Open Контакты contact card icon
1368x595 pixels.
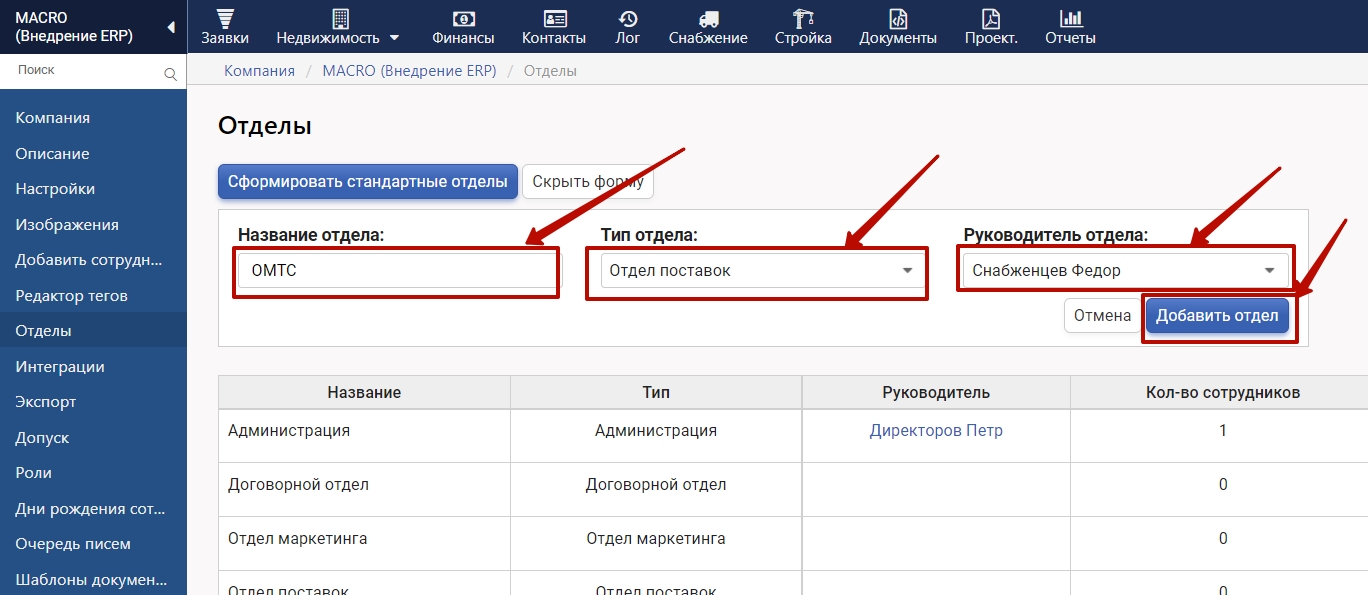[x=554, y=18]
